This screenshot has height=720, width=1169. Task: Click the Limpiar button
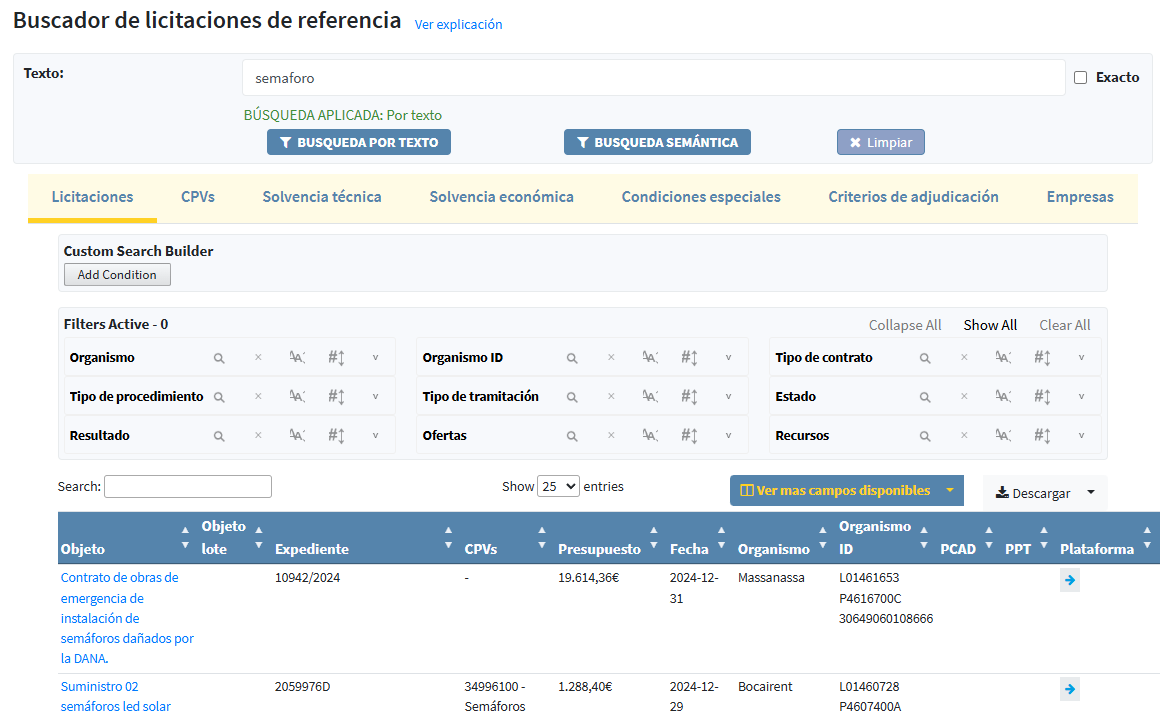tap(880, 142)
